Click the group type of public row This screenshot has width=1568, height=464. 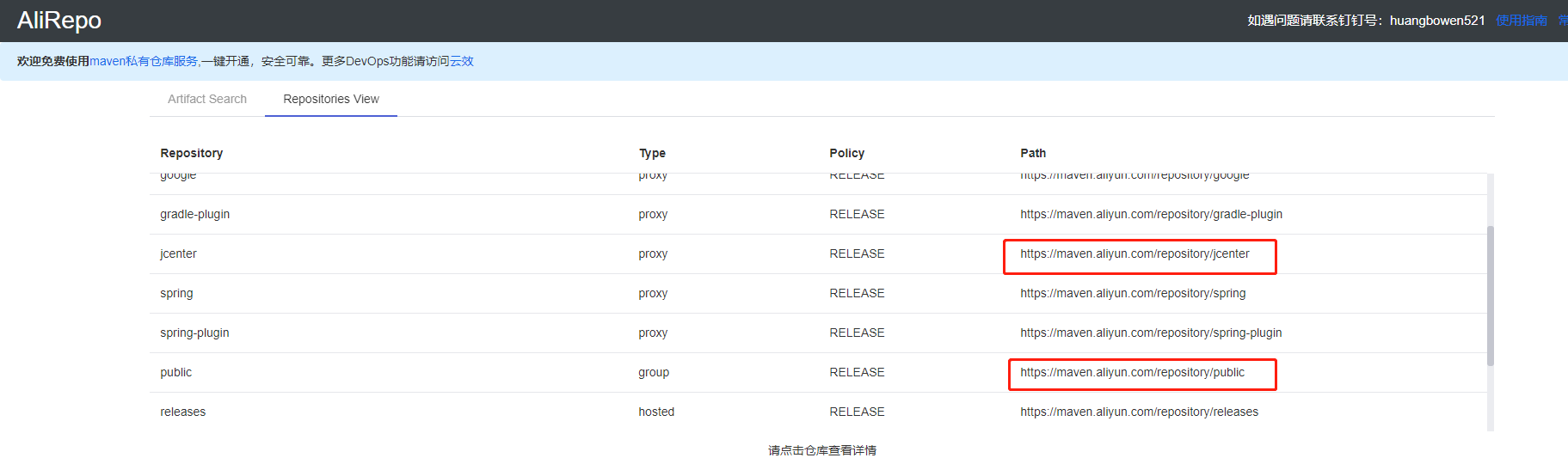coord(654,372)
